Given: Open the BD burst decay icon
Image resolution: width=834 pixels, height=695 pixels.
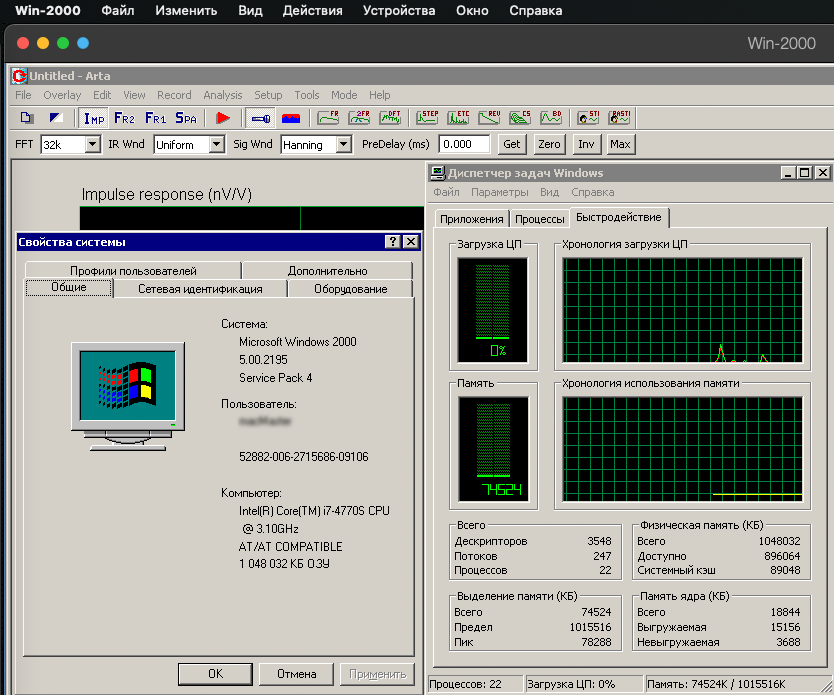Looking at the screenshot, I should pyautogui.click(x=551, y=118).
